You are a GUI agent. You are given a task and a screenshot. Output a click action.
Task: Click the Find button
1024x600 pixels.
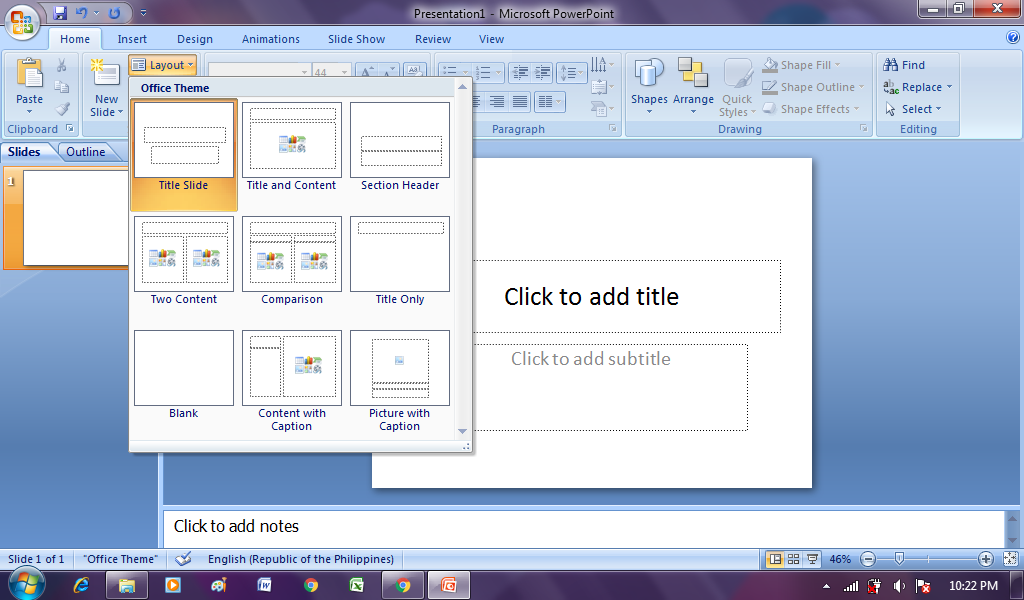(903, 64)
